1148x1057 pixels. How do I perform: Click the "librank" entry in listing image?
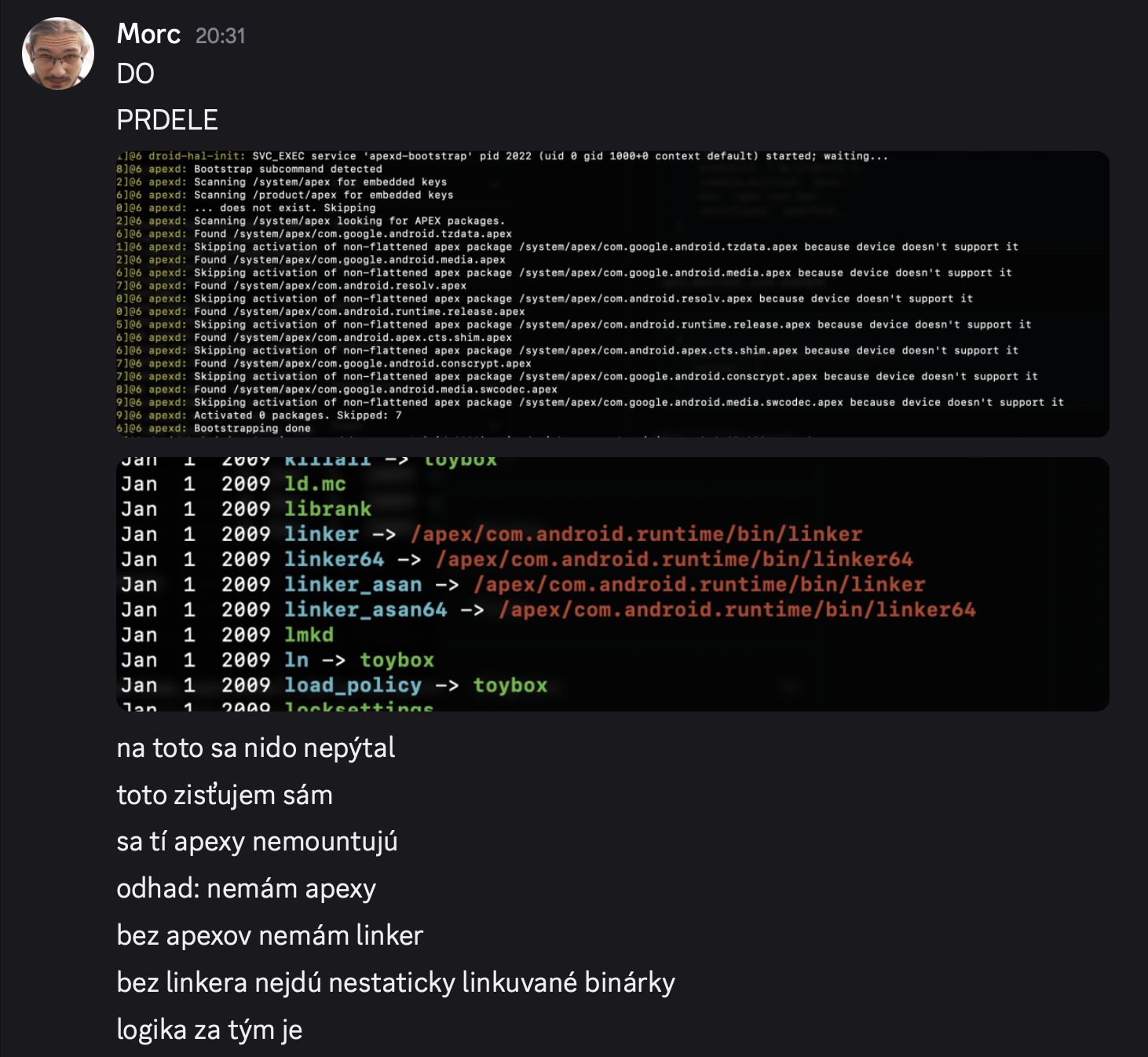[x=327, y=509]
